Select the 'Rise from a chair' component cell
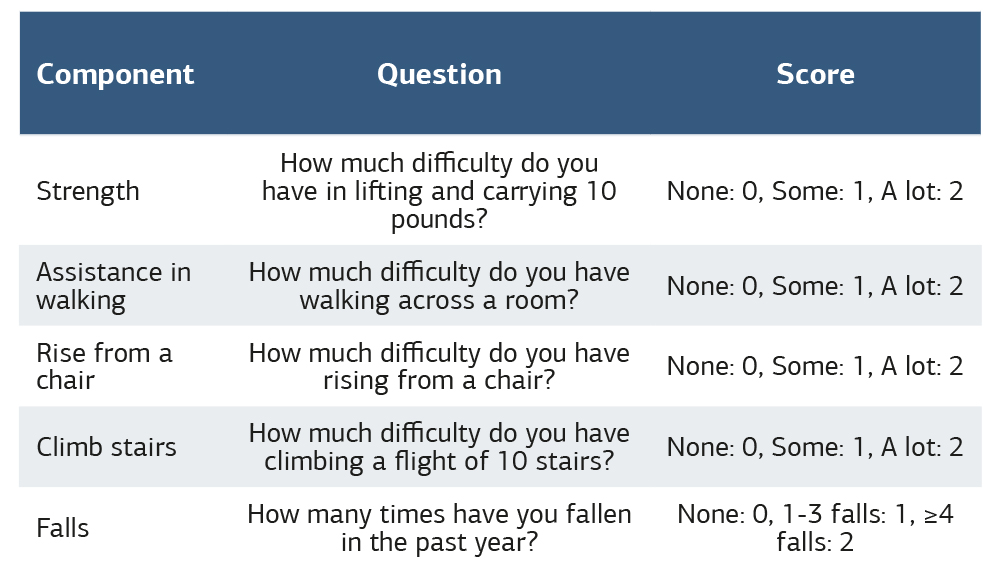1000x586 pixels. (x=104, y=367)
